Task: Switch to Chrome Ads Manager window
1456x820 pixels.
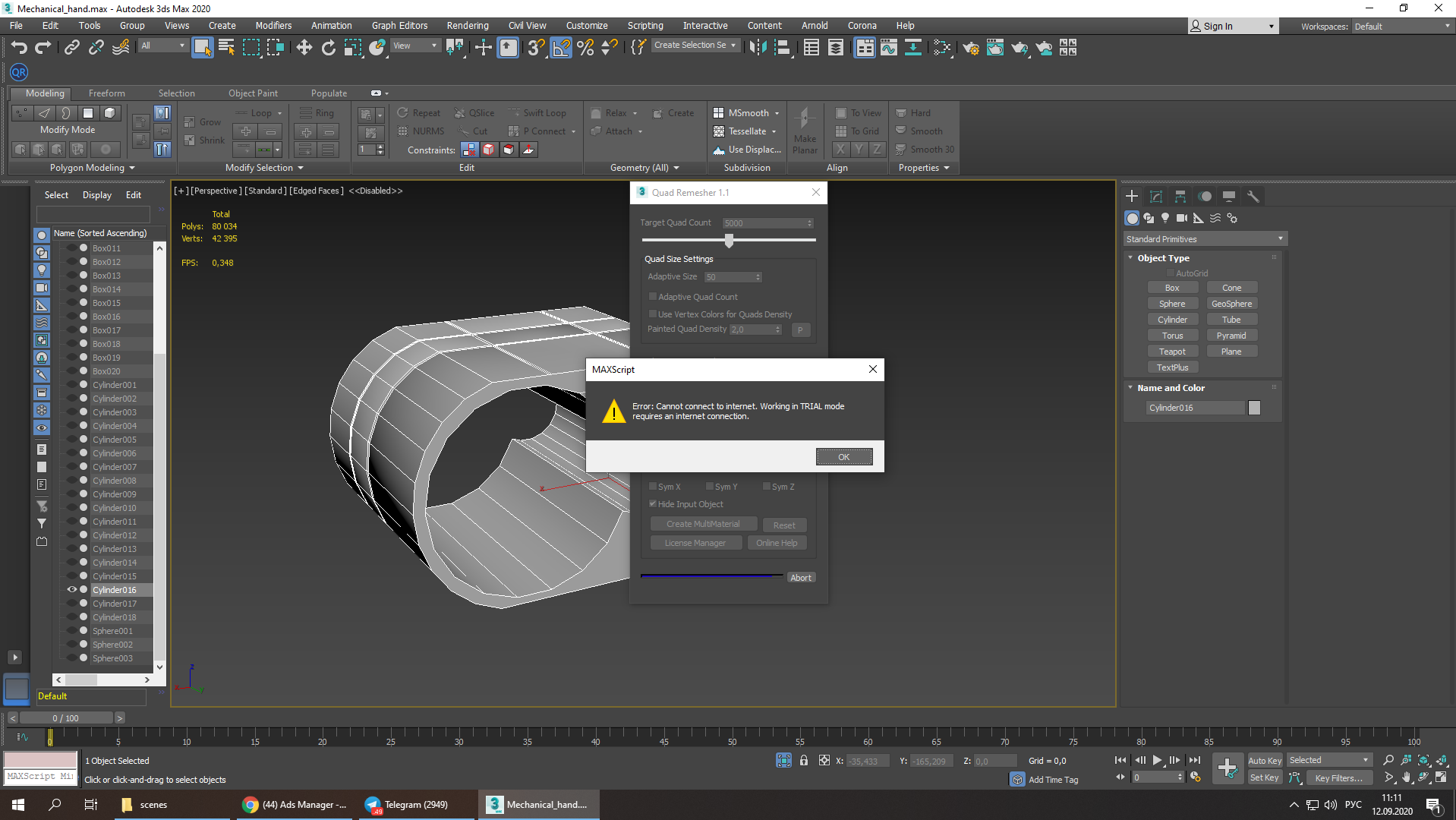Action: click(x=295, y=805)
